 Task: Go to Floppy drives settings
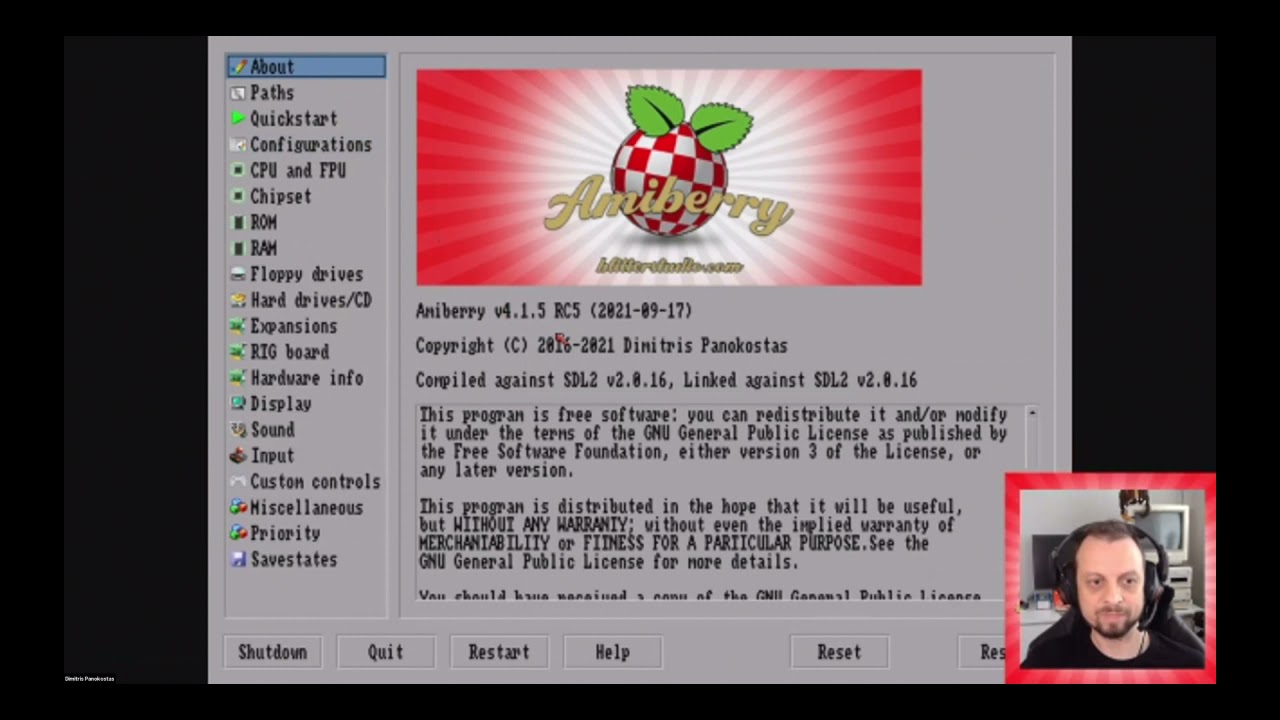point(306,274)
